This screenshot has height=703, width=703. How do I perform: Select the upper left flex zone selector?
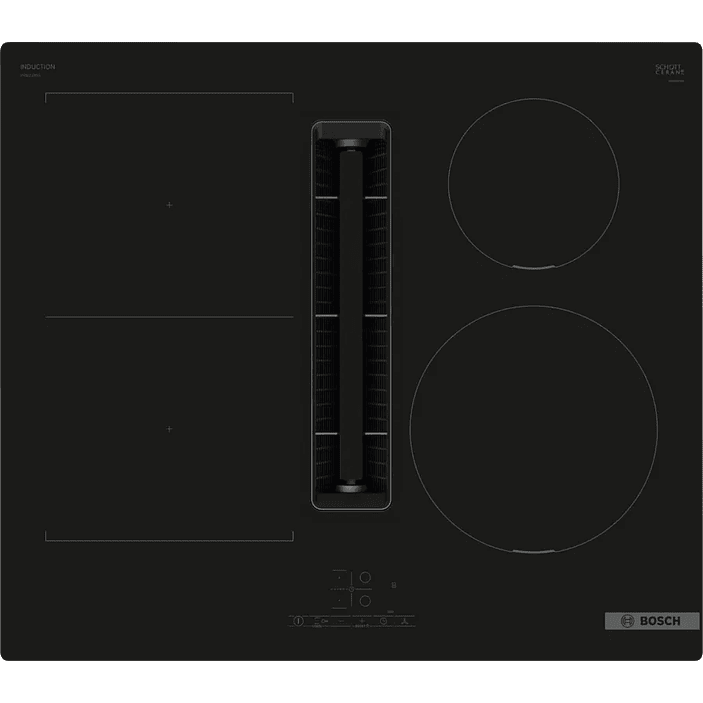click(x=339, y=577)
